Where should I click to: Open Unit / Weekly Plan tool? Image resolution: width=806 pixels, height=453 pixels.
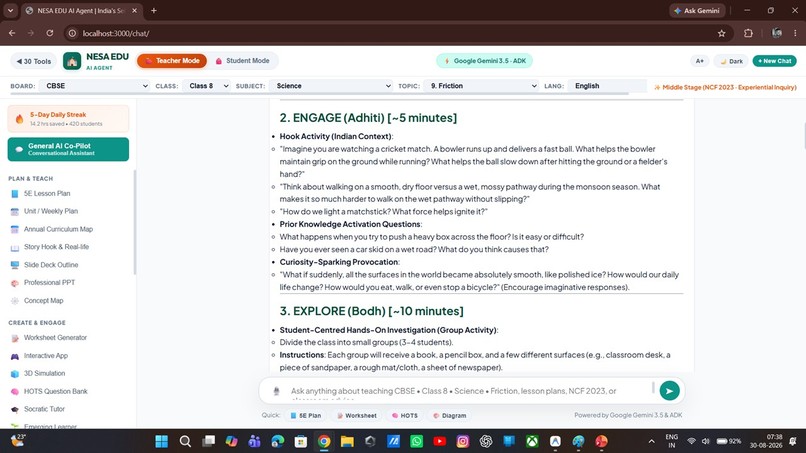click(x=50, y=211)
